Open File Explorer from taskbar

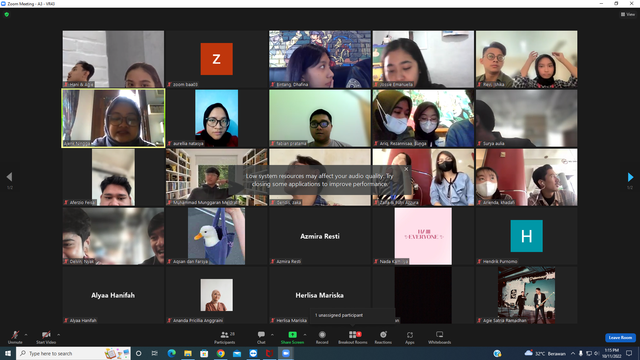click(x=188, y=353)
